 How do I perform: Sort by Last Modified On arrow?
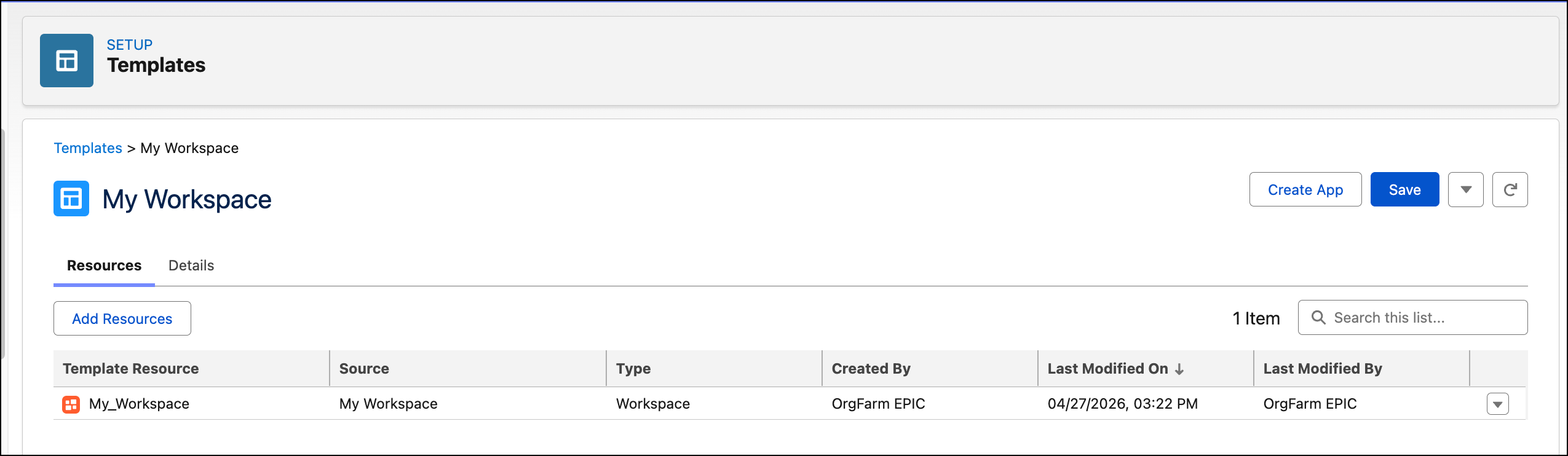click(x=1179, y=369)
